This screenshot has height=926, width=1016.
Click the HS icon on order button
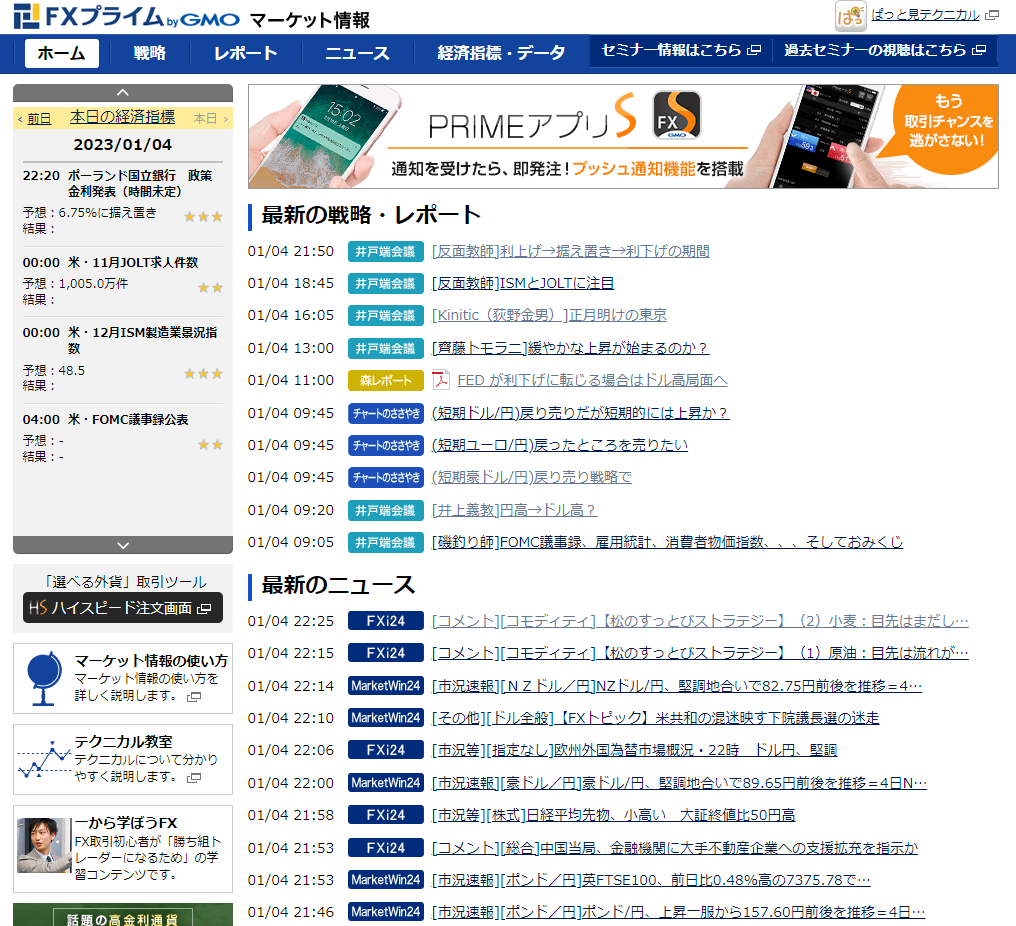(38, 608)
